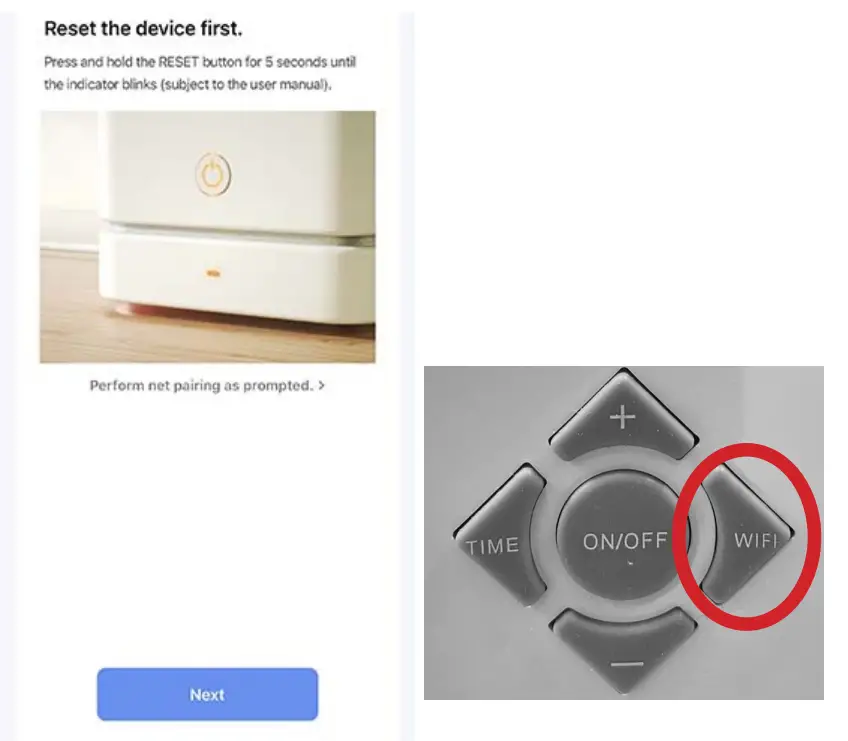Screen dimensions: 848x741
Task: Click the orange indicator light on the device
Action: coord(214,274)
